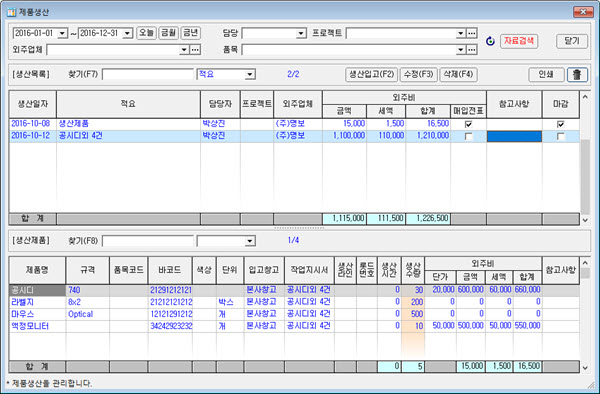Click the highlighted 참고사항 cell of 공시디외 4건
This screenshot has height=394, width=600.
[x=514, y=136]
